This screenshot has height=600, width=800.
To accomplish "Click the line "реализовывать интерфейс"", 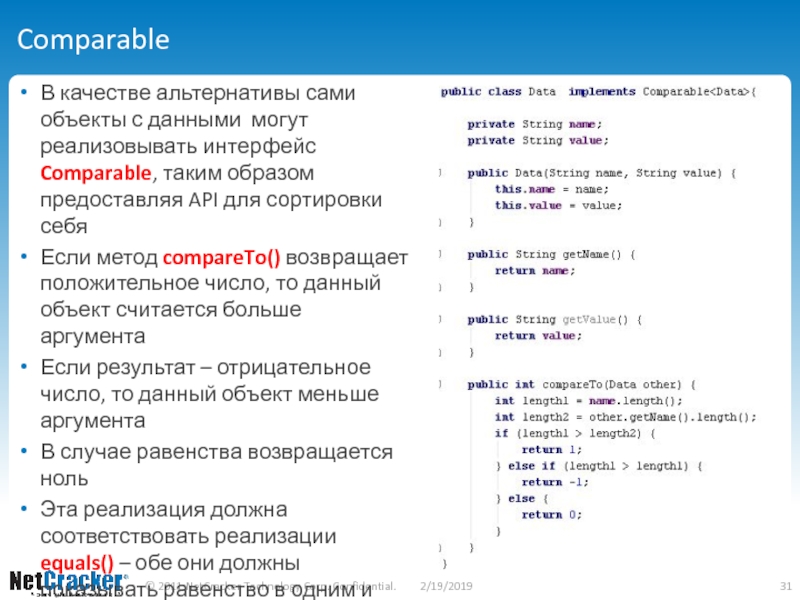I will point(178,146).
